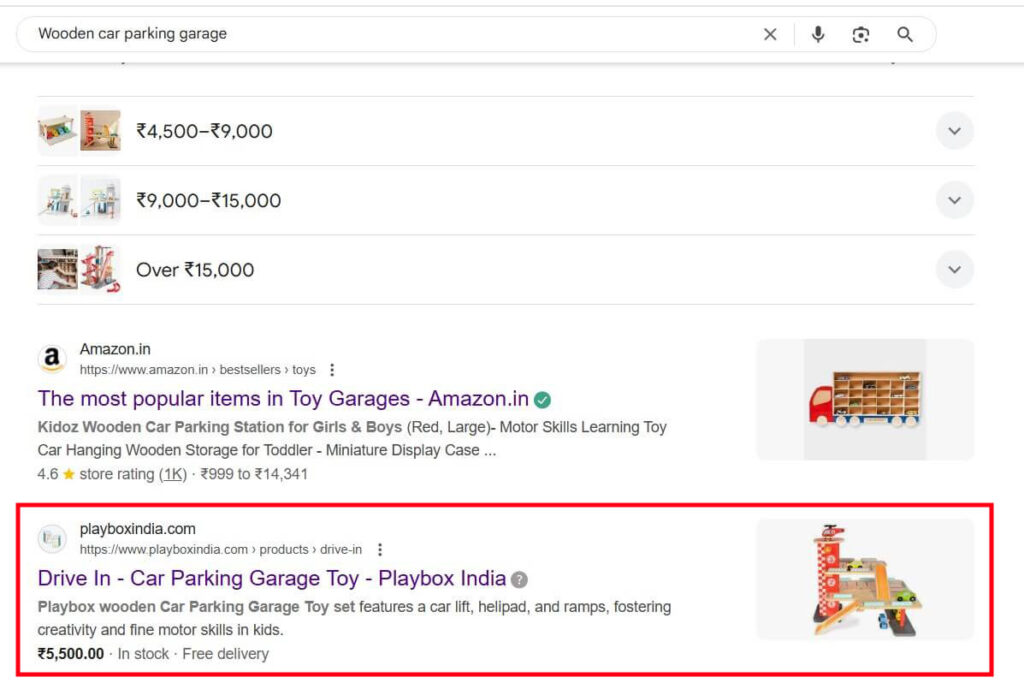The height and width of the screenshot is (683, 1024).
Task: Click the playboxindia.com products drive-in URL
Action: coord(221,550)
